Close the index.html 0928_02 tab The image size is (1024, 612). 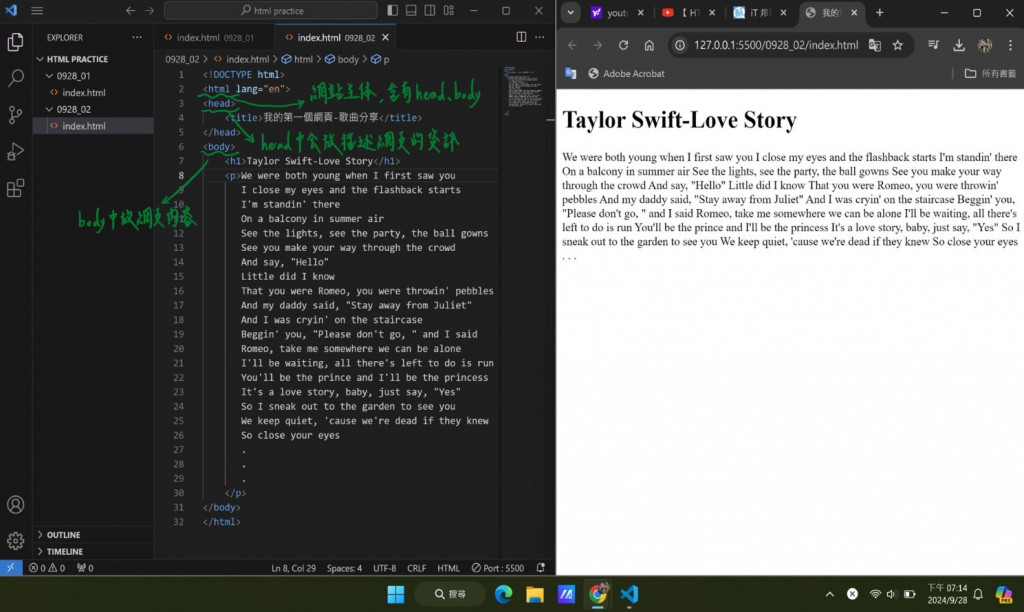click(385, 37)
